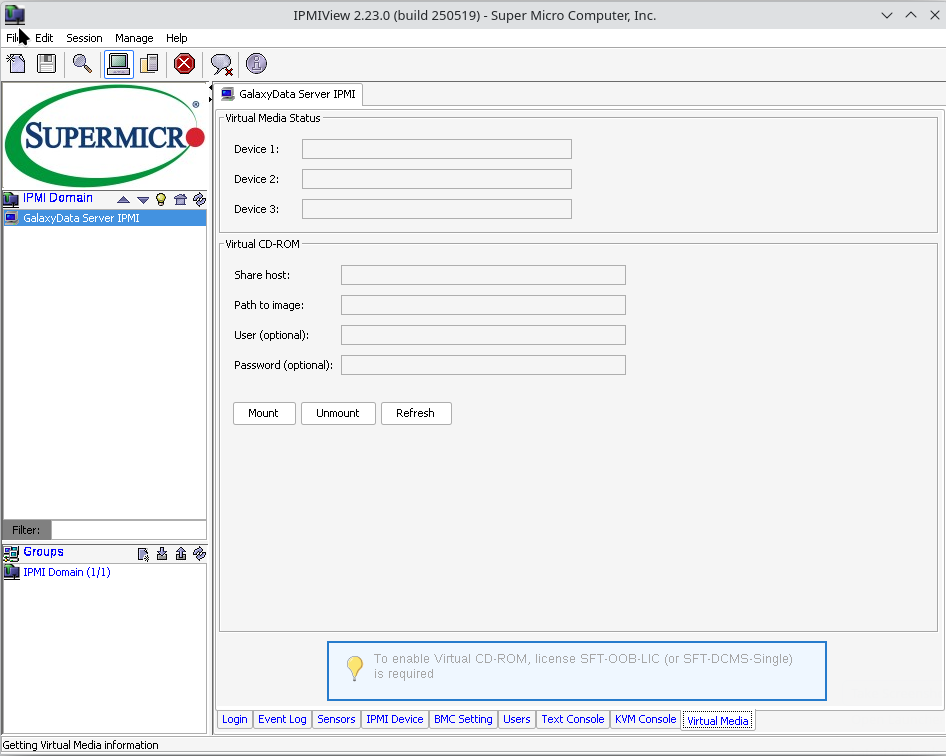
Task: Switch to the Users tab
Action: (516, 719)
